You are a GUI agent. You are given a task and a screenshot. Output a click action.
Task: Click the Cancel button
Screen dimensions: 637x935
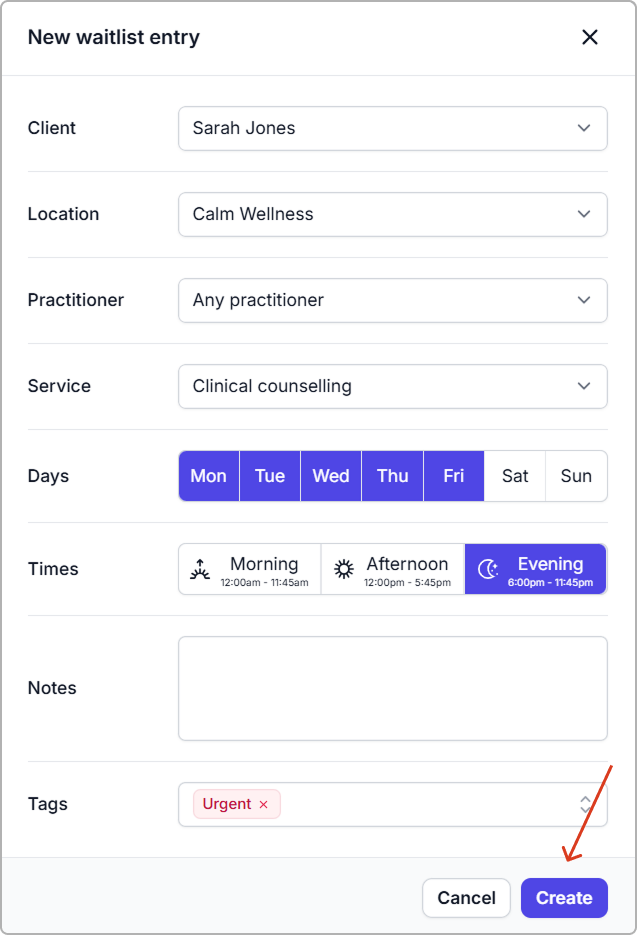466,898
